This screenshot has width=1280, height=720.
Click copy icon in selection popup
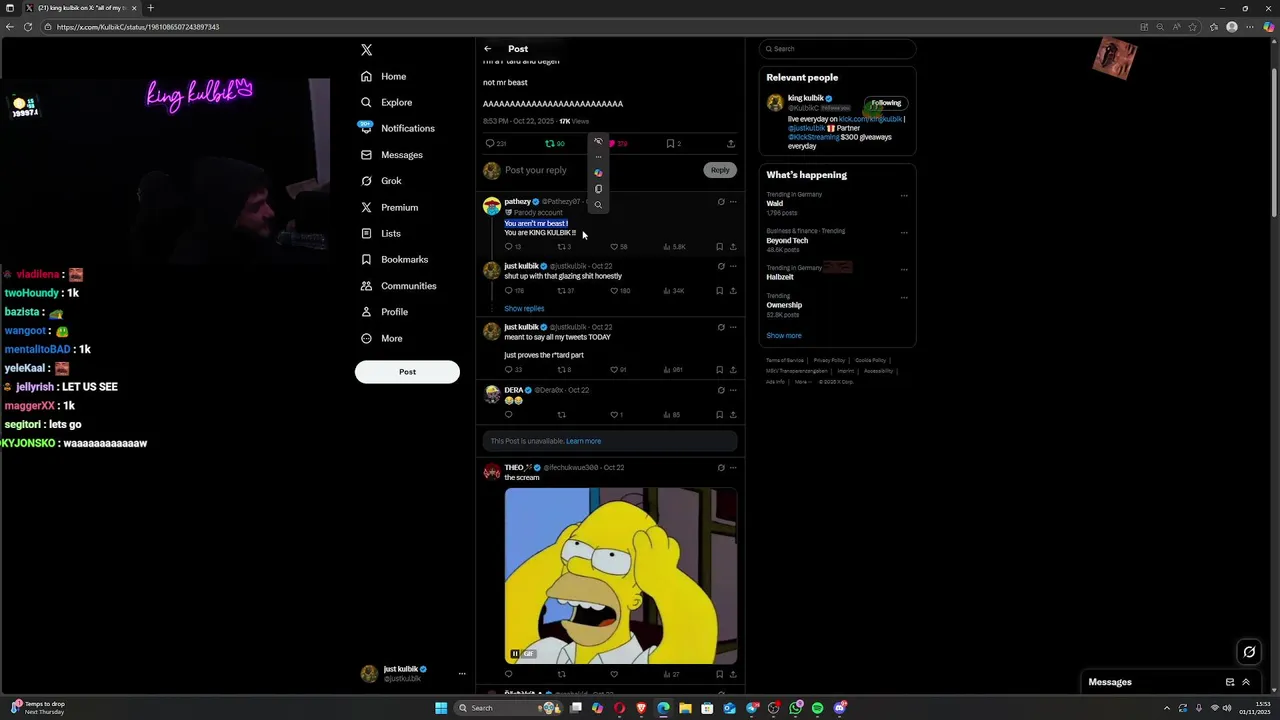point(598,189)
